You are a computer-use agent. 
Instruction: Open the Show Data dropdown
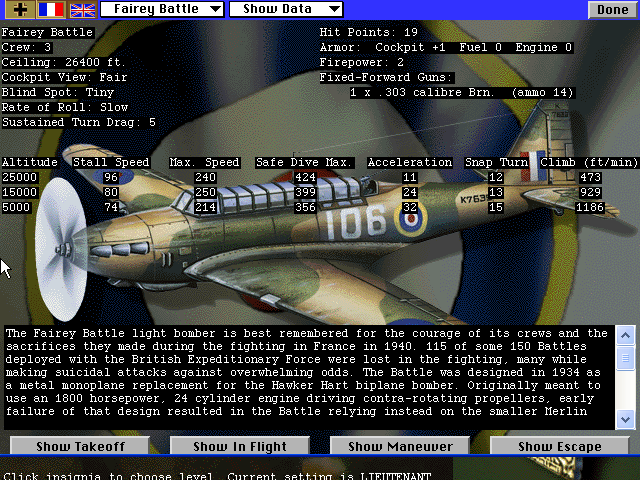[286, 9]
